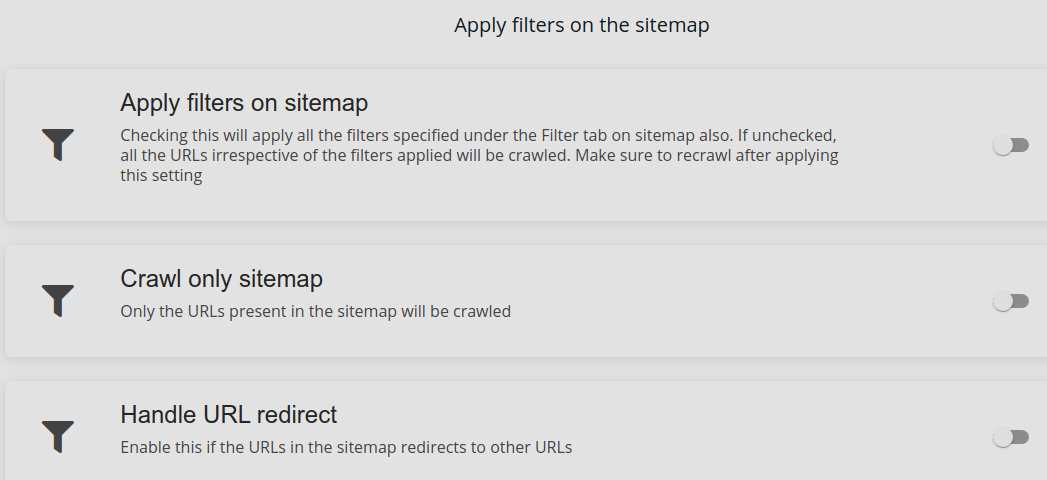Turn on the Crawl only sitemap switch

[x=1011, y=301]
